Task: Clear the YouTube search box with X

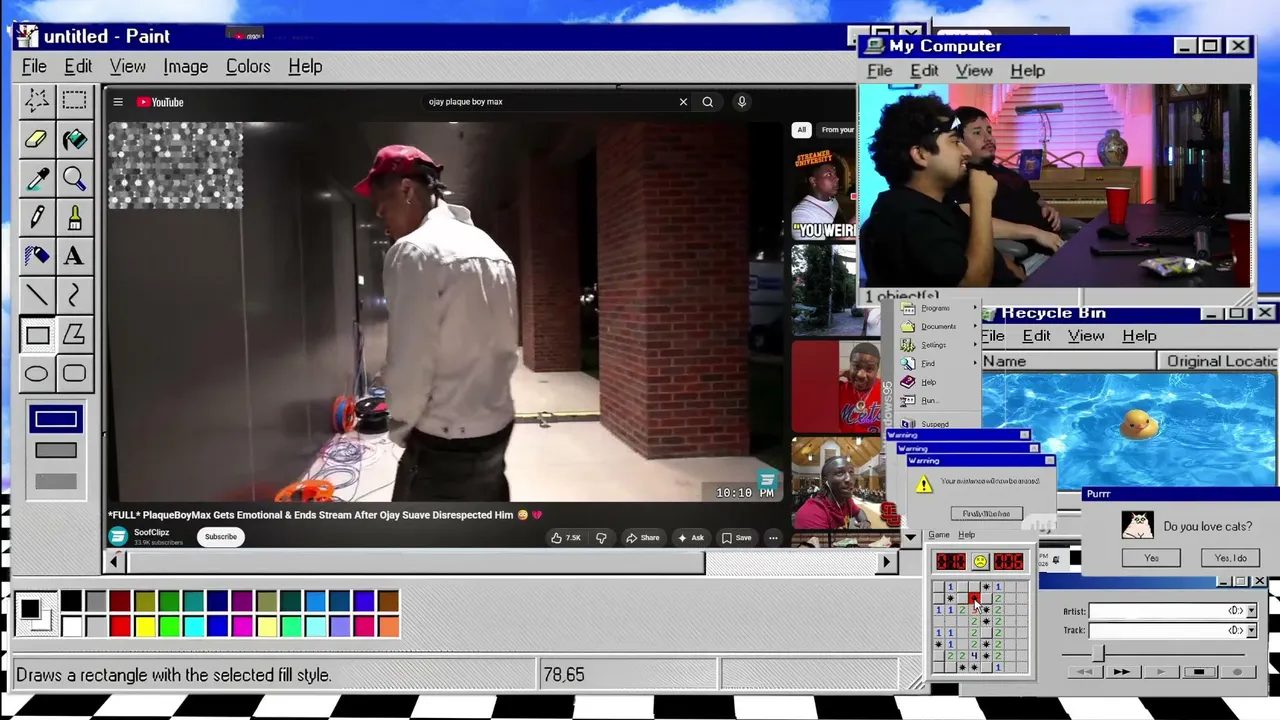Action: (x=683, y=102)
